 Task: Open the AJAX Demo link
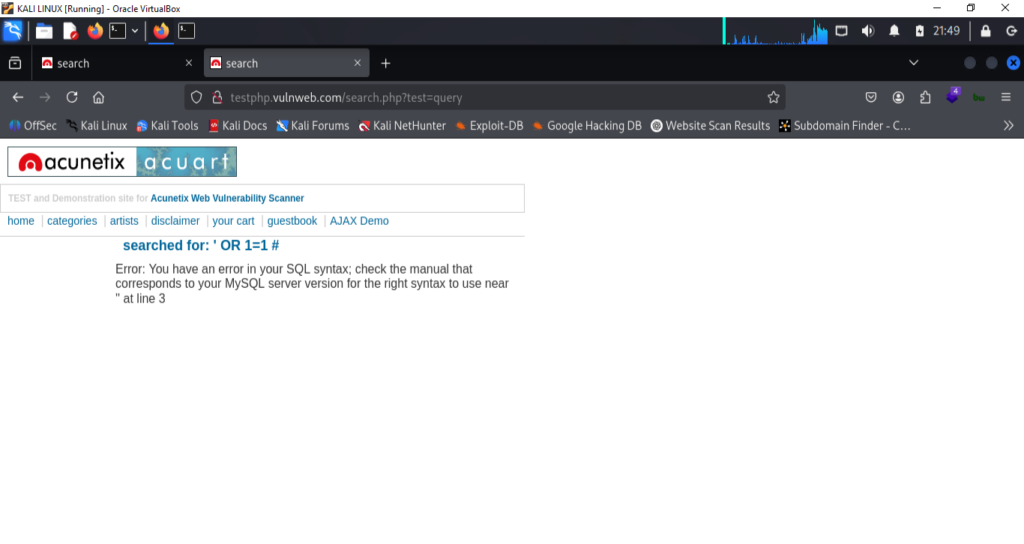click(x=359, y=221)
